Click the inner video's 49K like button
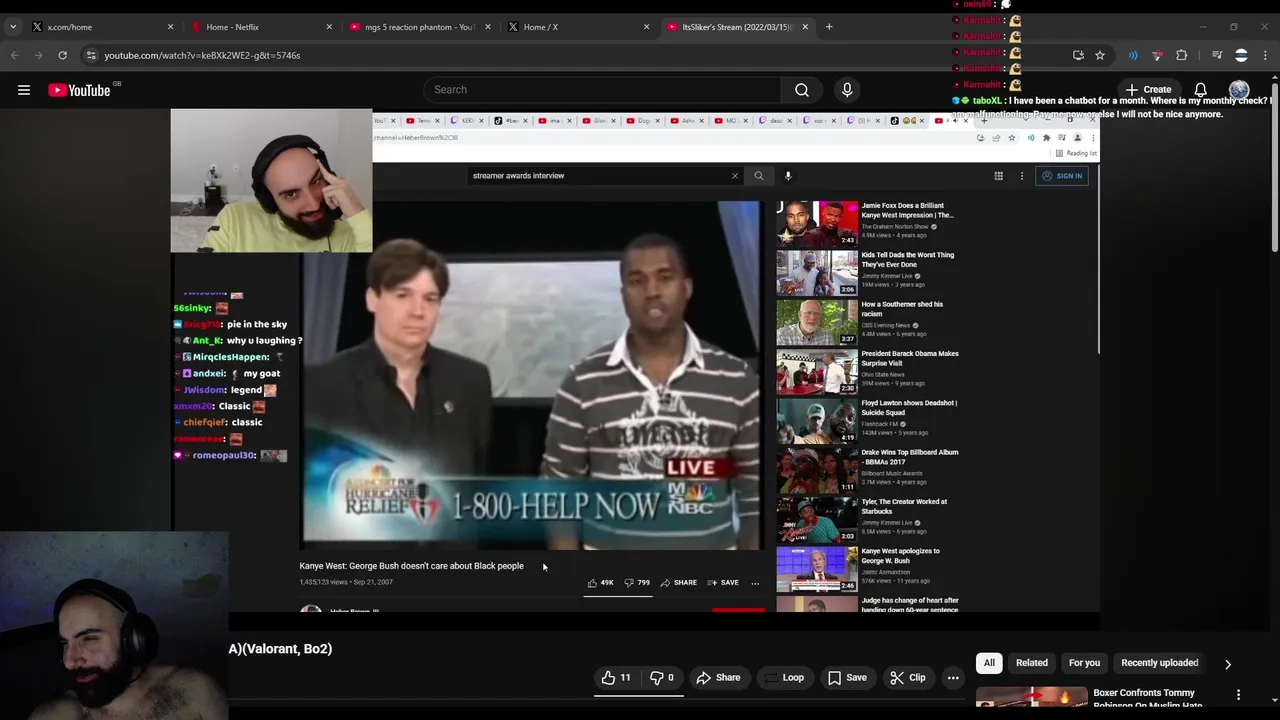 (600, 583)
